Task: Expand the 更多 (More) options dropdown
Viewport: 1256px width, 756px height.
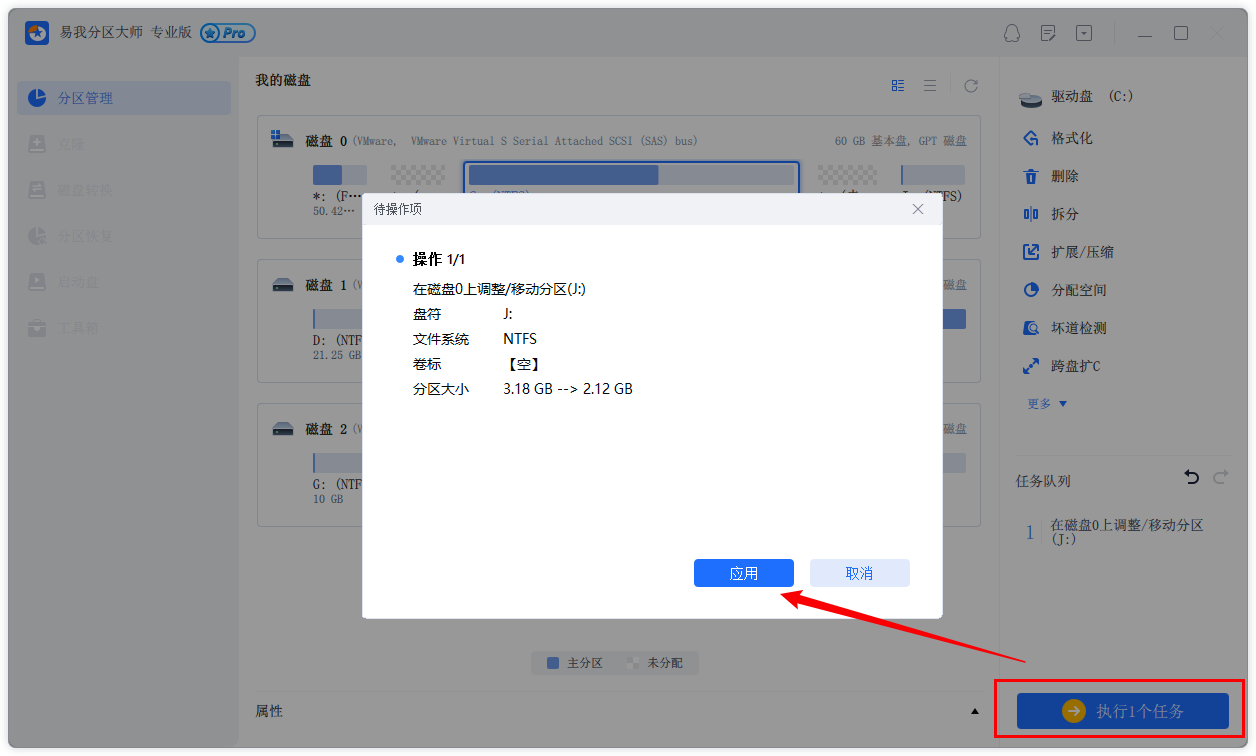Action: [x=1040, y=403]
